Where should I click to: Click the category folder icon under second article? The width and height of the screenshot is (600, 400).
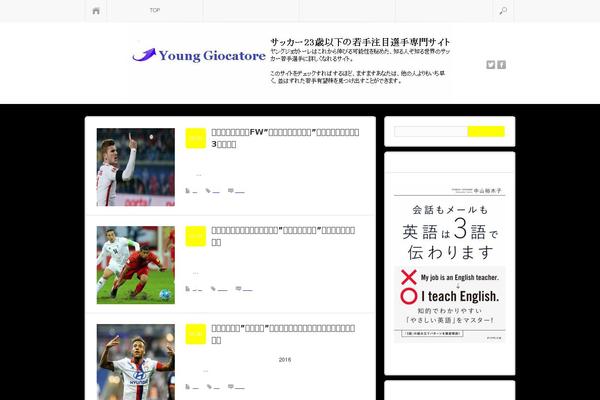coord(188,289)
